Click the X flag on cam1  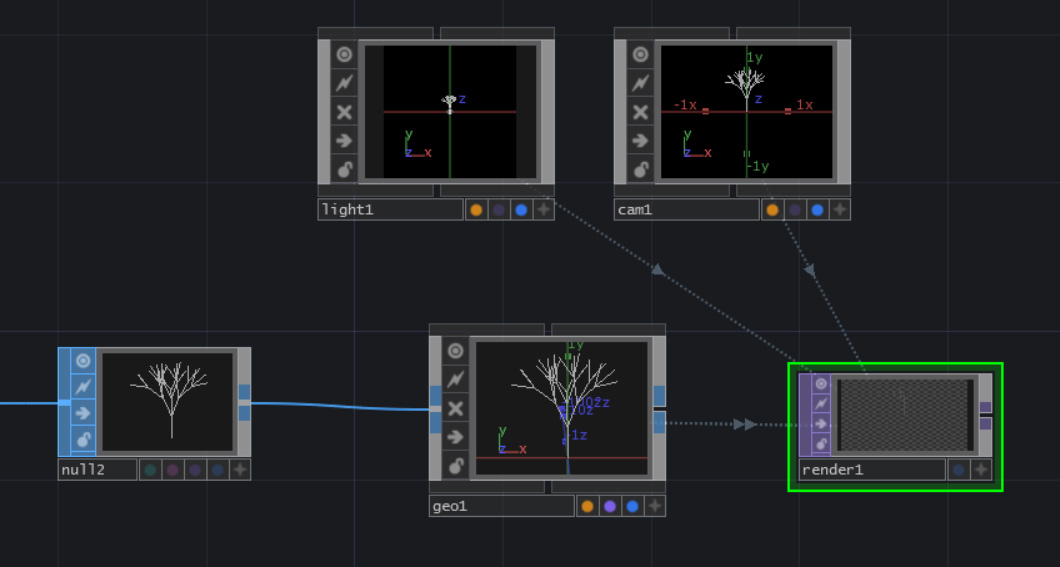[640, 112]
